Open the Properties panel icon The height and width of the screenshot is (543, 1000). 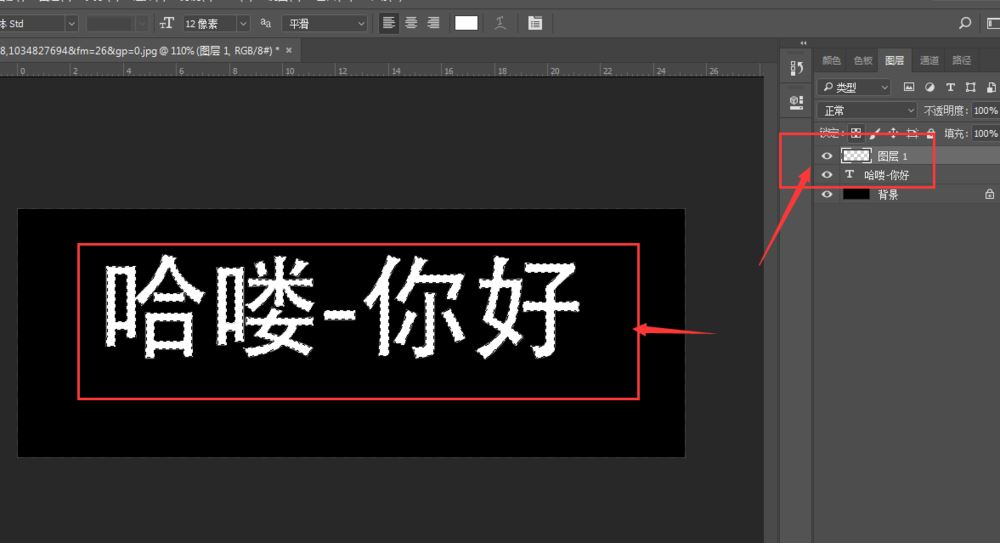797,102
